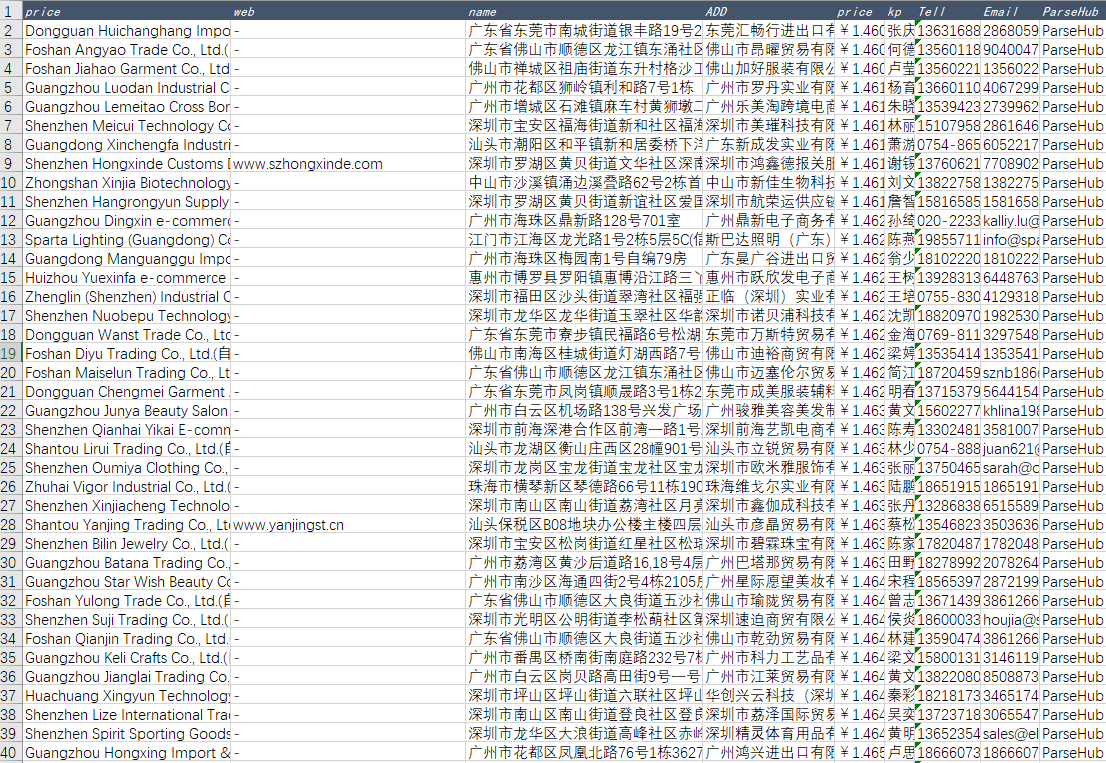
Task: Click phone cell 020-2233 in row 12
Action: (948, 221)
